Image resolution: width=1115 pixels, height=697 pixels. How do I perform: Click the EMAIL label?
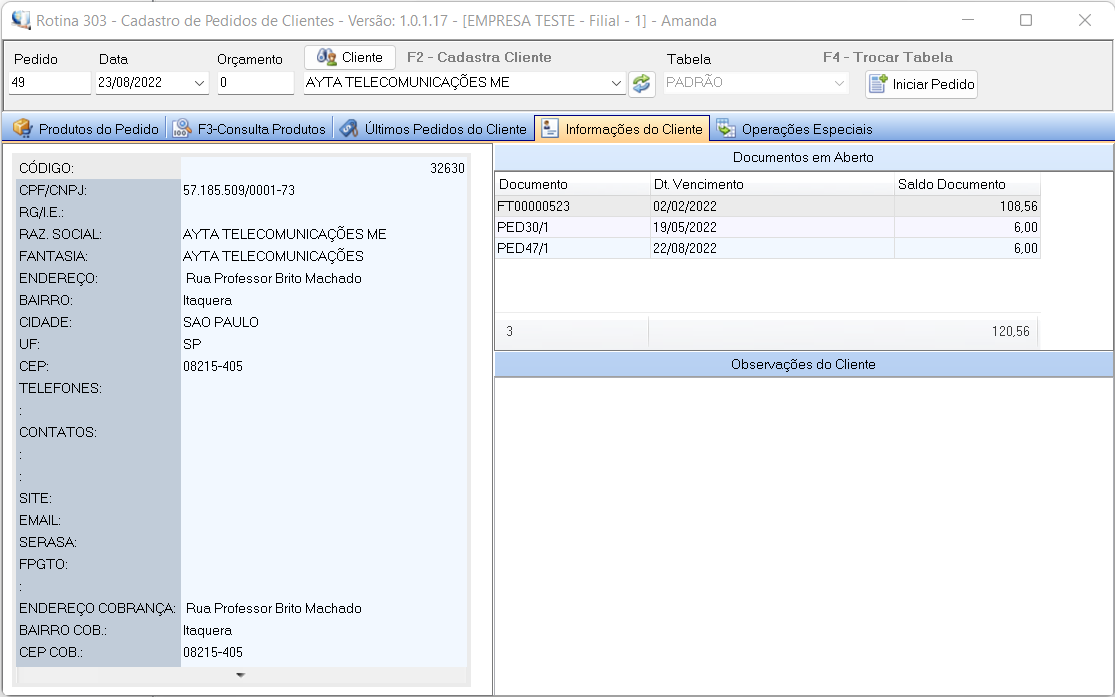click(40, 521)
